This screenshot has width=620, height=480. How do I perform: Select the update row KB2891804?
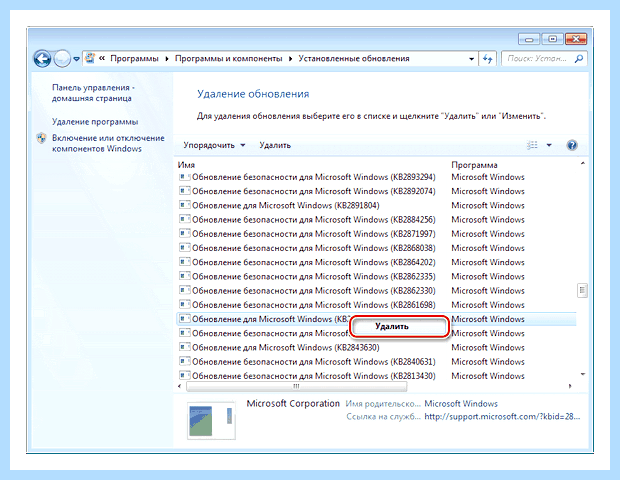click(x=376, y=206)
